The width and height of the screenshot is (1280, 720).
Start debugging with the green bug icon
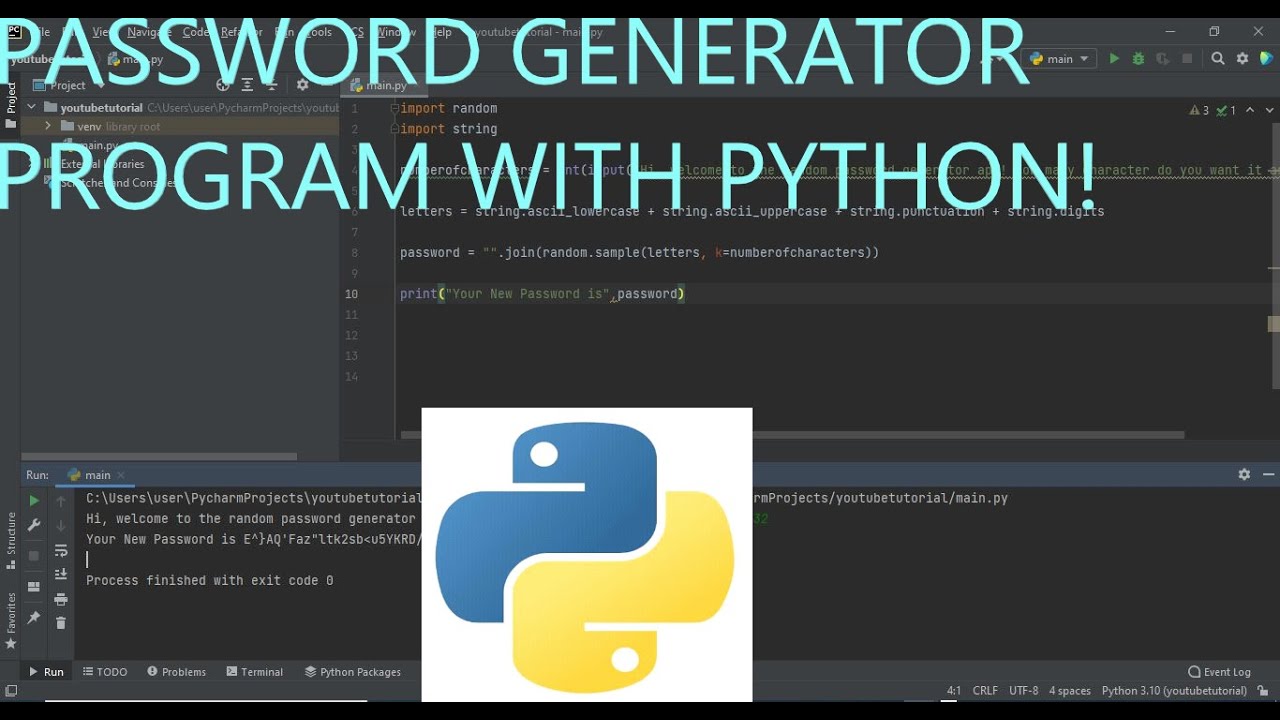(1138, 59)
